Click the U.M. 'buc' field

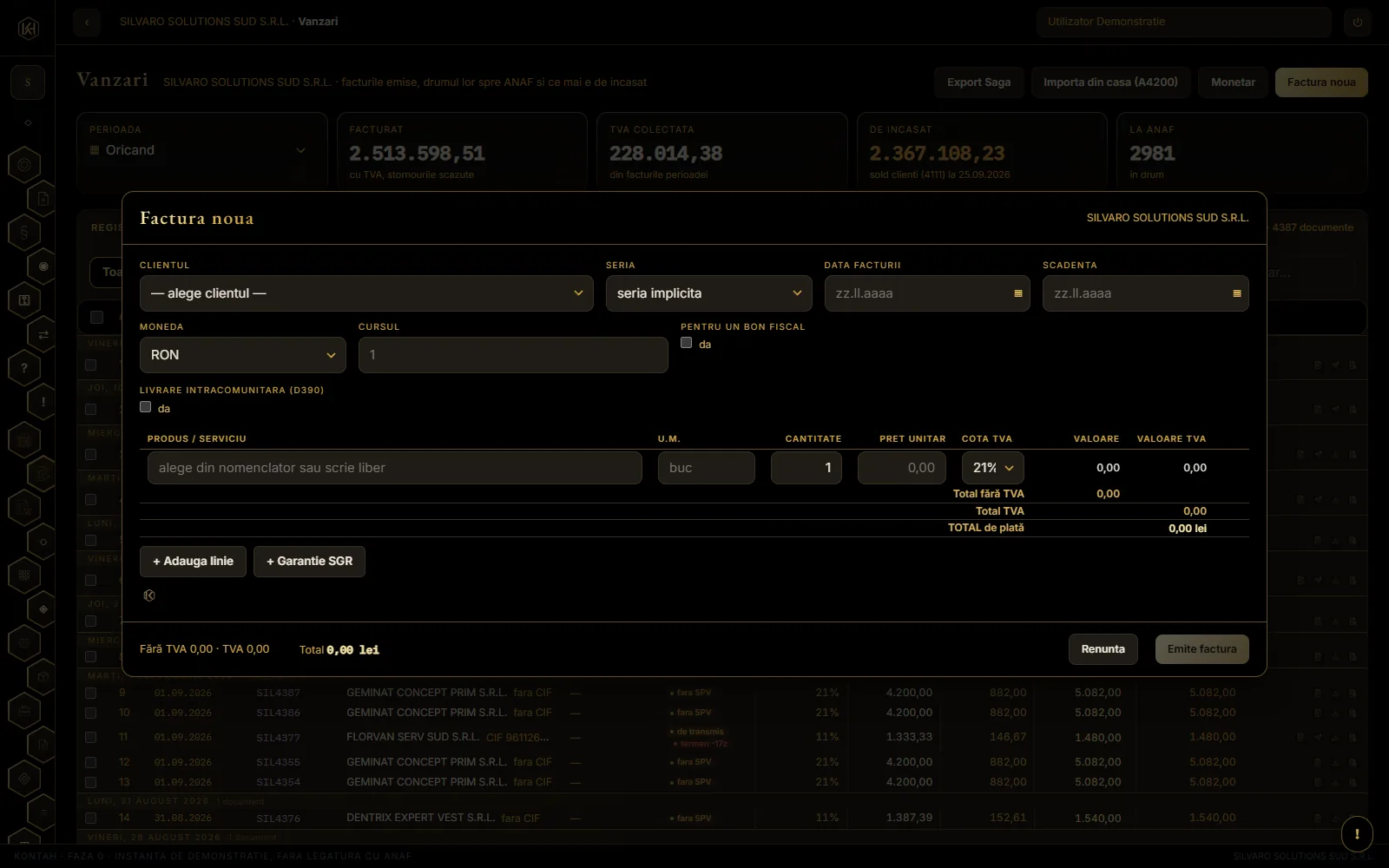707,468
